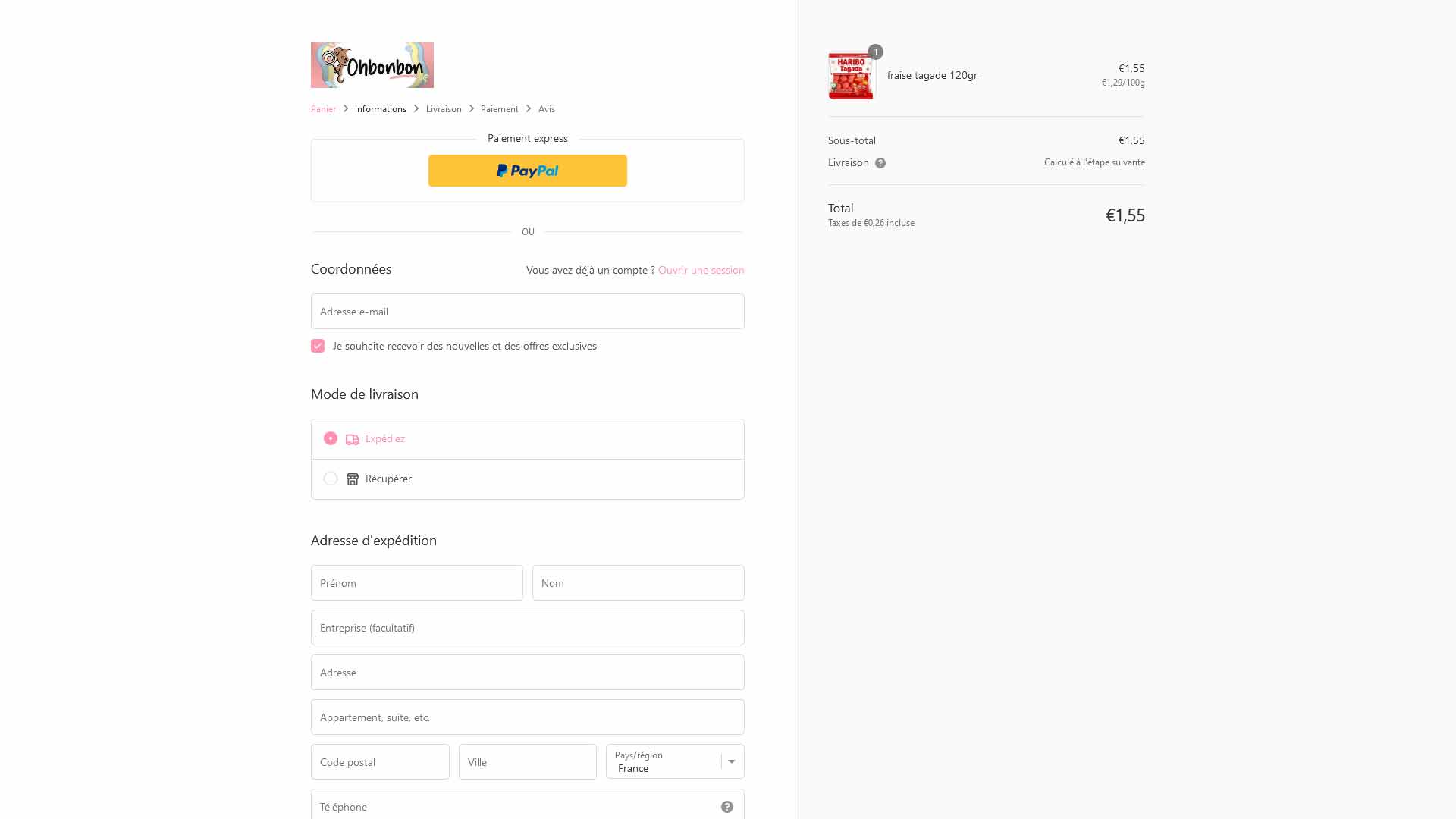
Task: Focus the Adresse e-mail input field
Action: [x=528, y=312]
